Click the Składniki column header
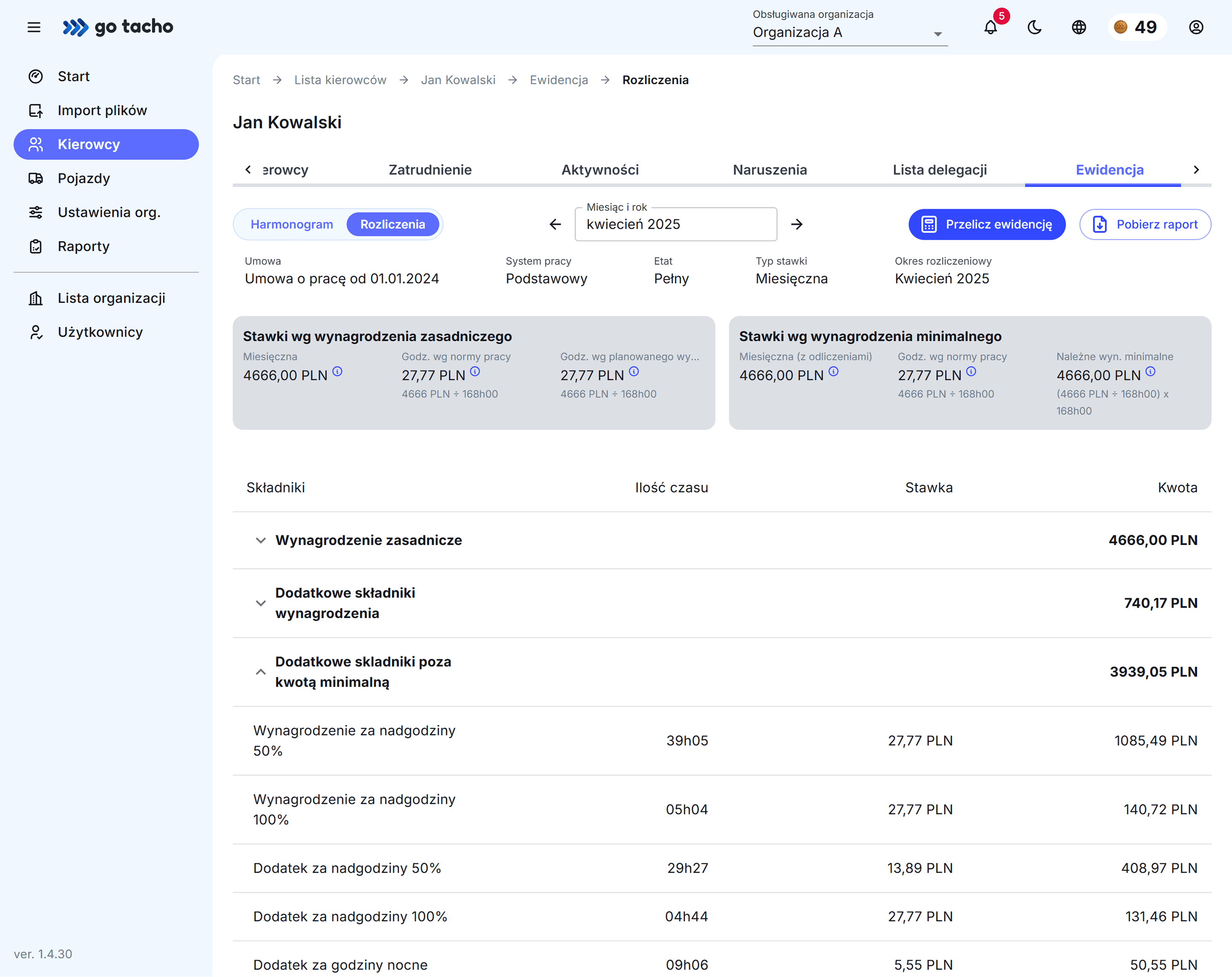 click(x=276, y=487)
